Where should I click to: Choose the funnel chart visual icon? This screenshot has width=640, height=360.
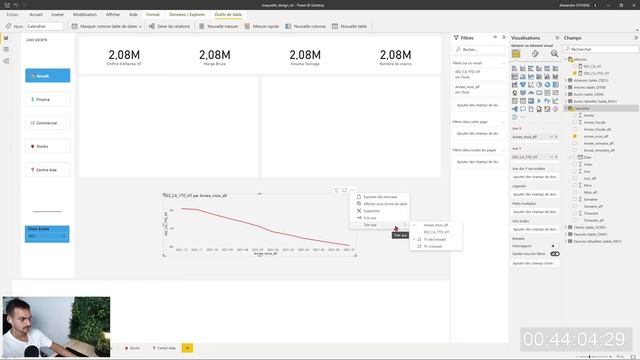click(x=523, y=84)
